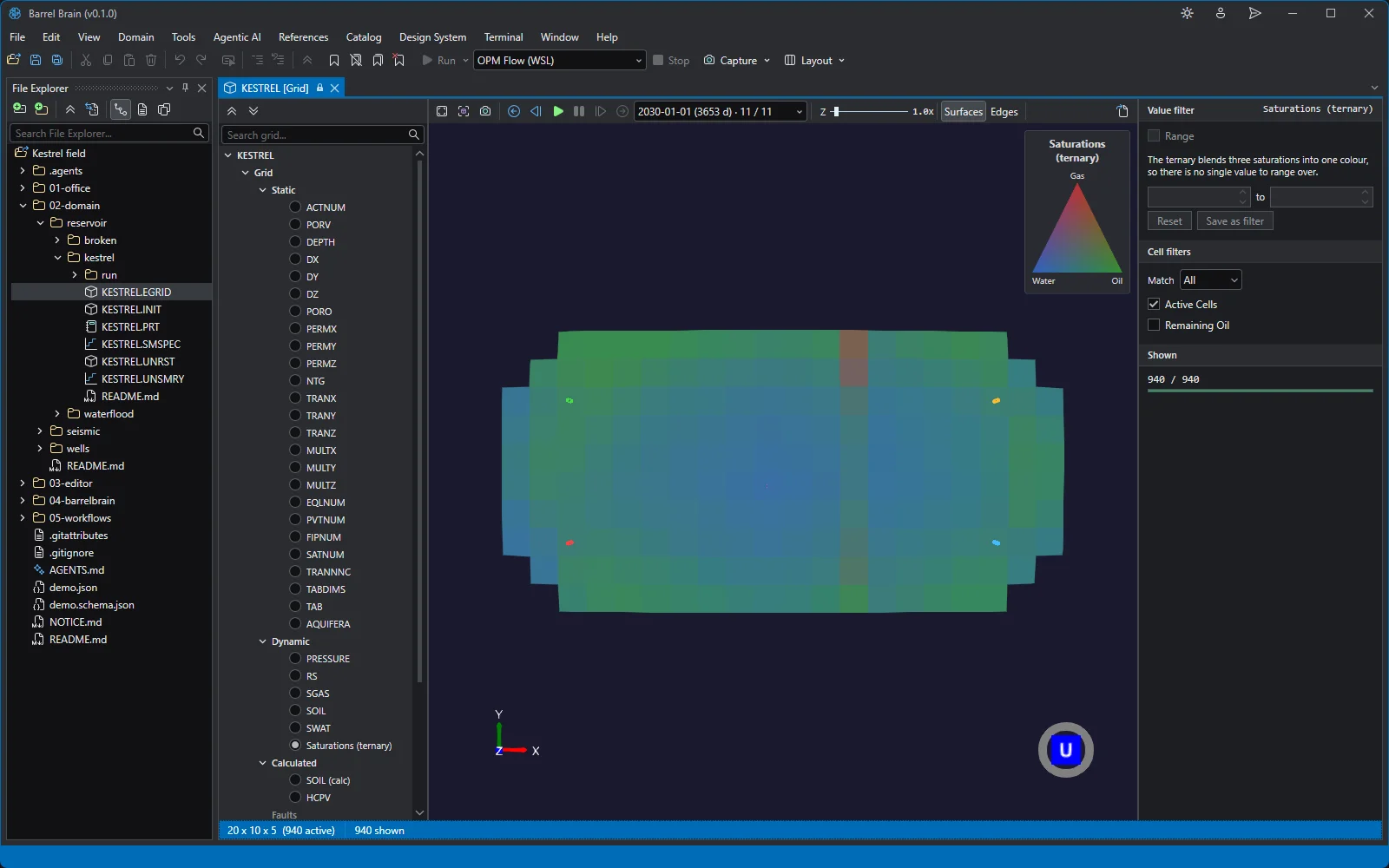This screenshot has height=868, width=1389.
Task: Pin the File Explorer panel
Action: pyautogui.click(x=185, y=88)
